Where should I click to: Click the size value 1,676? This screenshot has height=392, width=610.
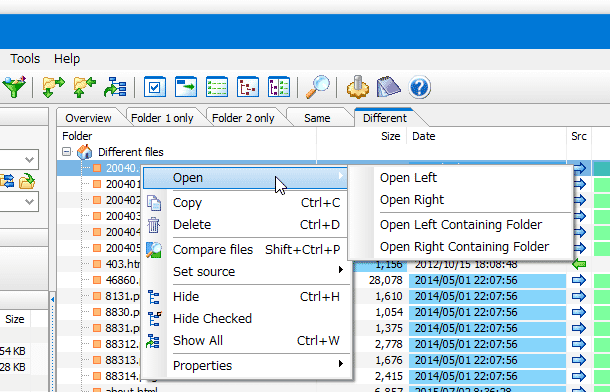pyautogui.click(x=389, y=360)
